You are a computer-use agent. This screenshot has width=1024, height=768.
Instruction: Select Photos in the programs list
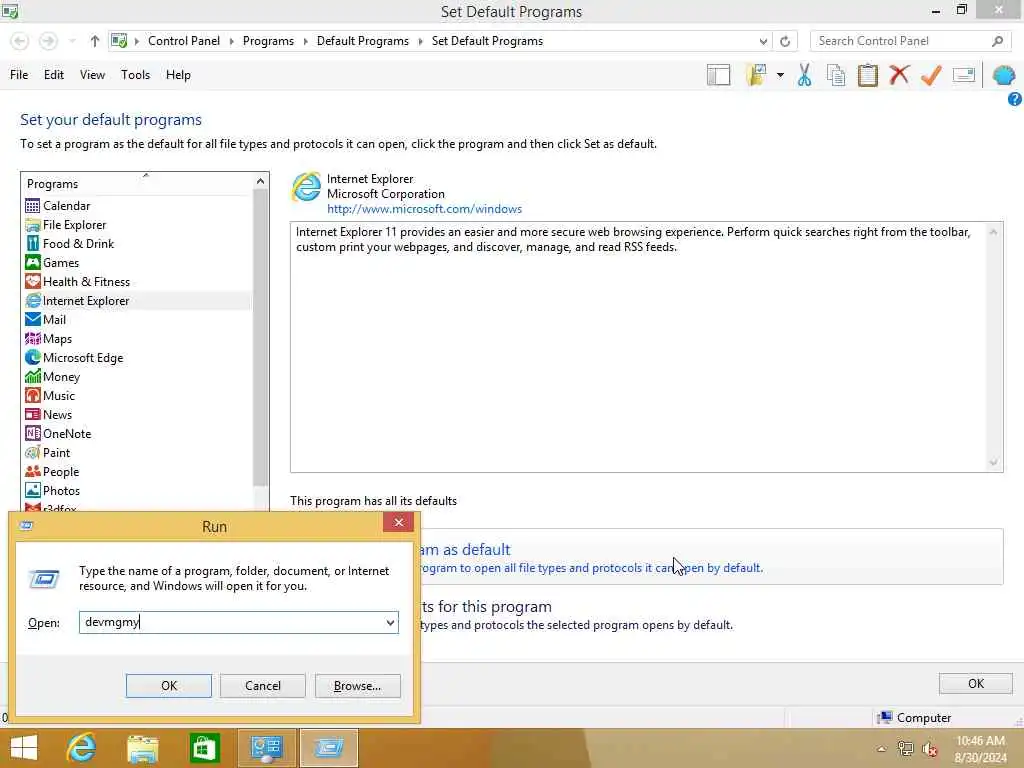pos(61,490)
